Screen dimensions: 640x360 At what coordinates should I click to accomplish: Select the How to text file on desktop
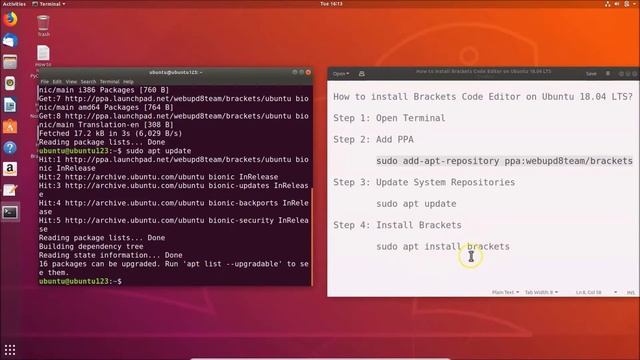click(43, 56)
